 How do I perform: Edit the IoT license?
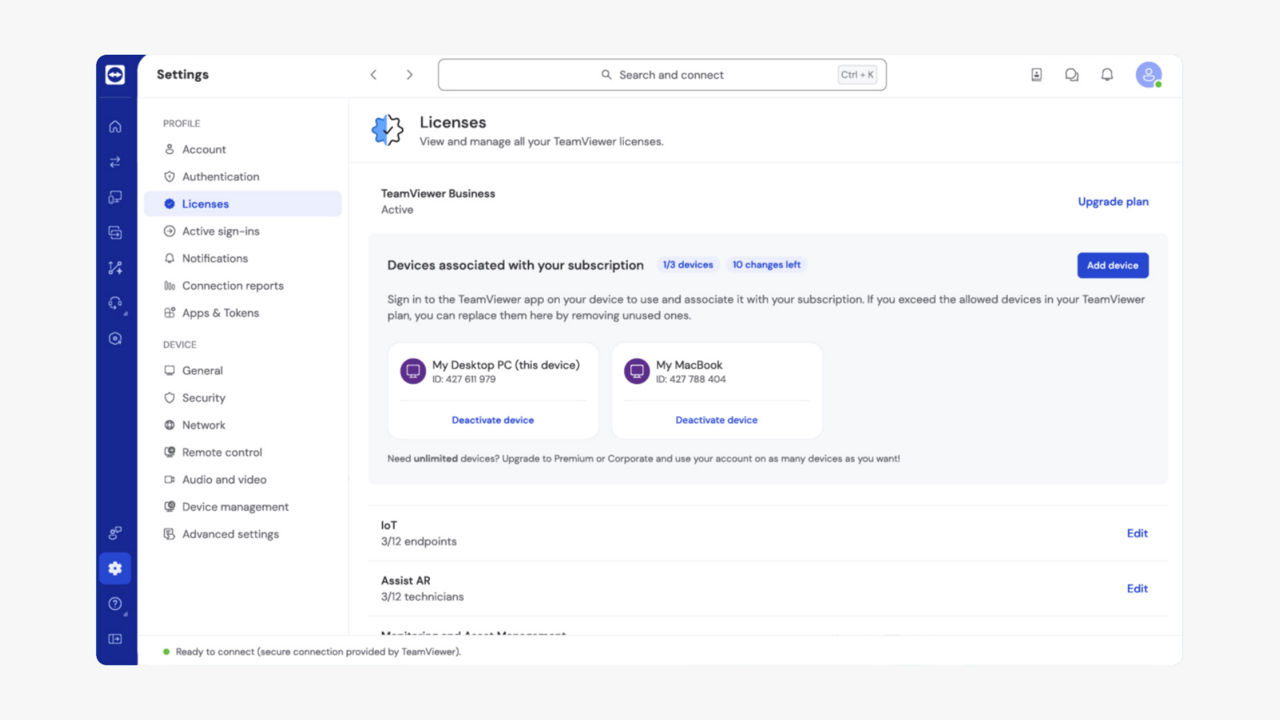[1137, 533]
